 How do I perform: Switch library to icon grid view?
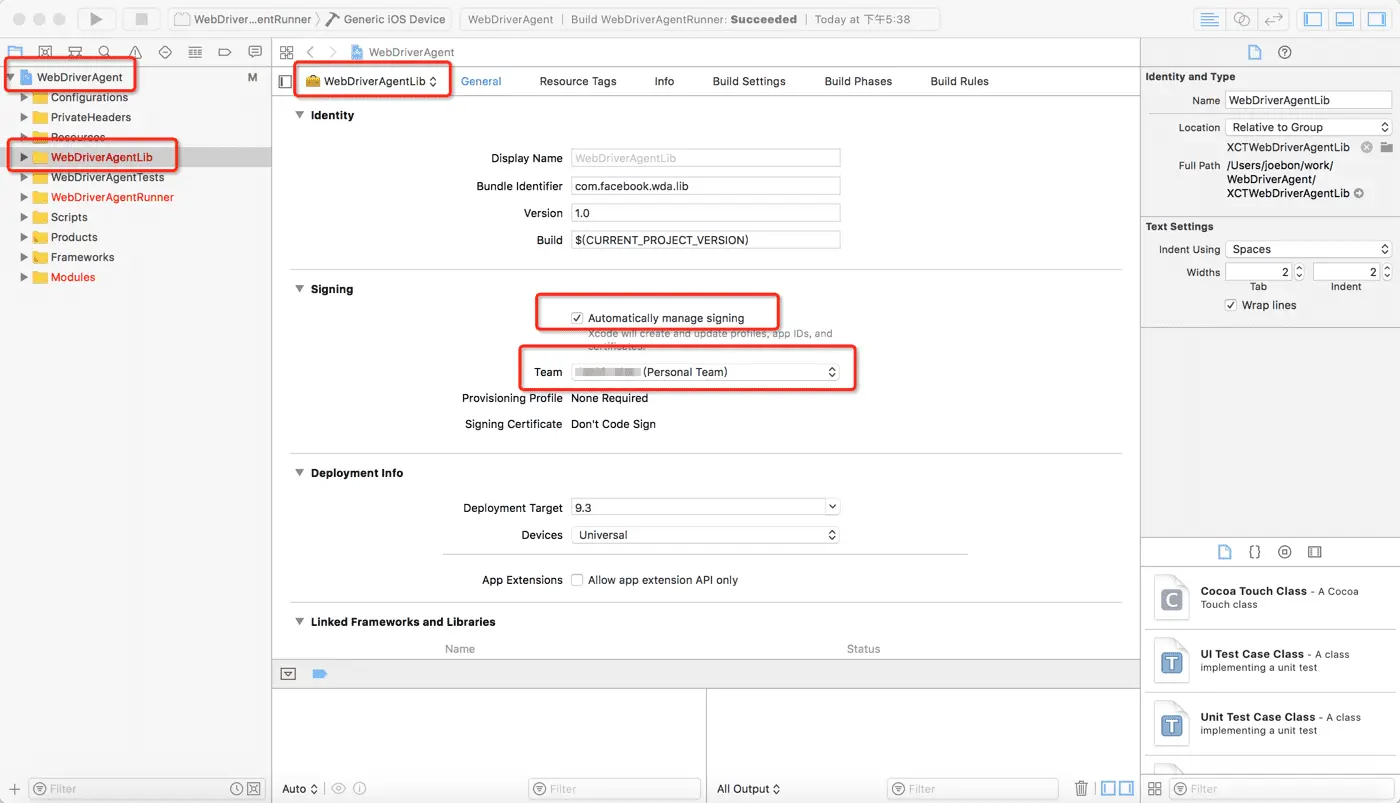click(x=1155, y=789)
